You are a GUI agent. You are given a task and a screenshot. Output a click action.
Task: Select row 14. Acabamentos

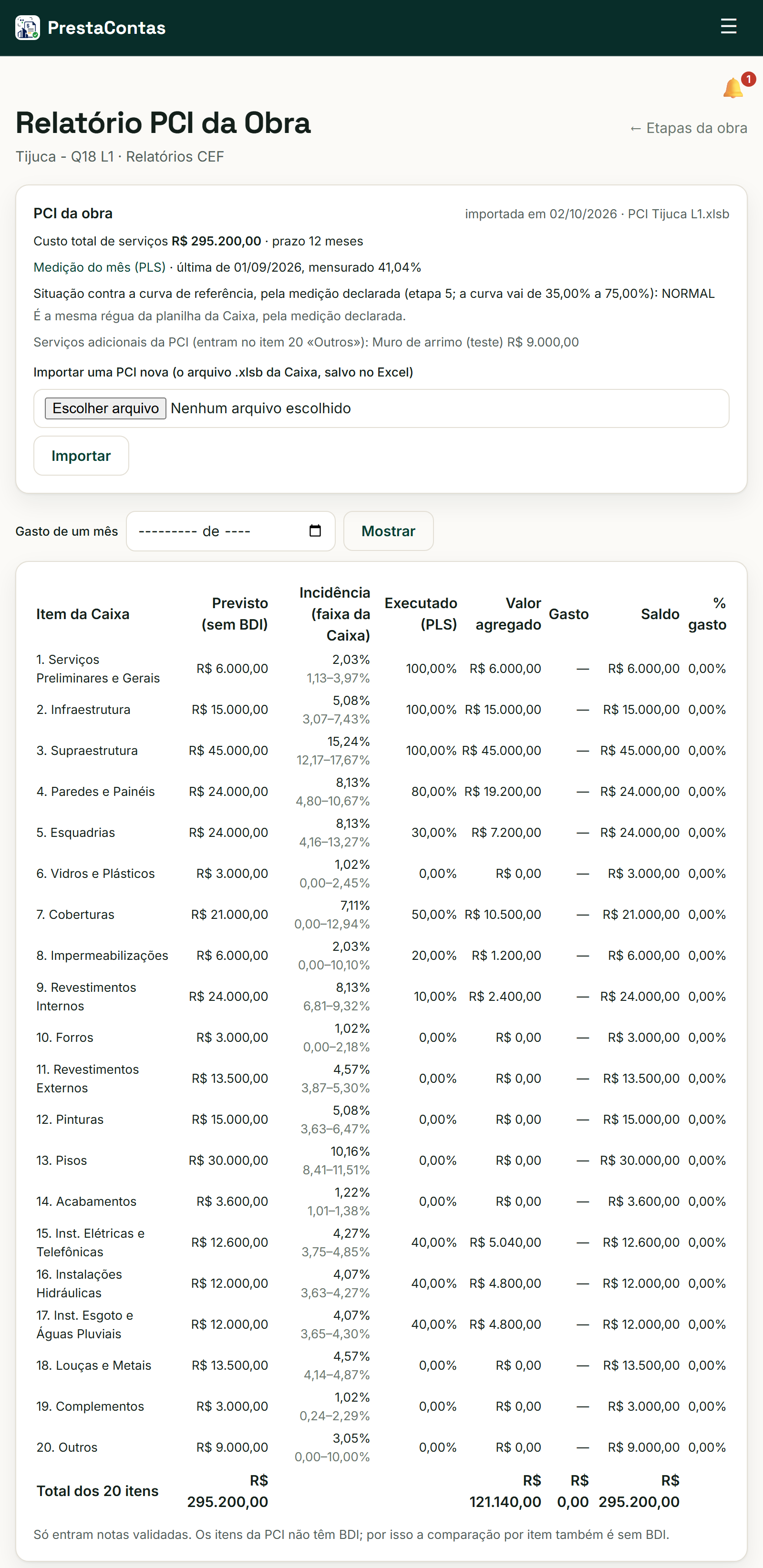(x=381, y=1201)
